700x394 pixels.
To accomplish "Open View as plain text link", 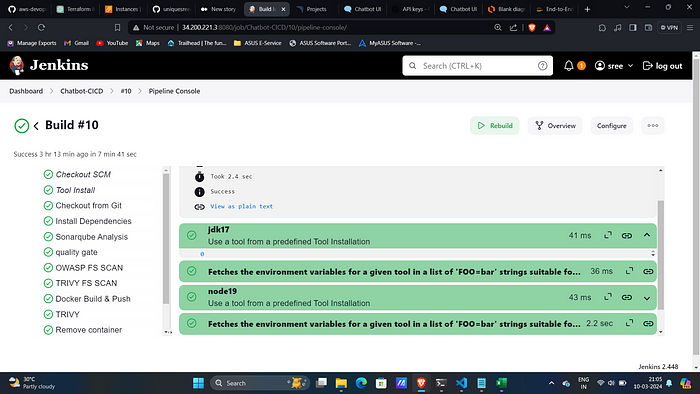I will point(242,206).
